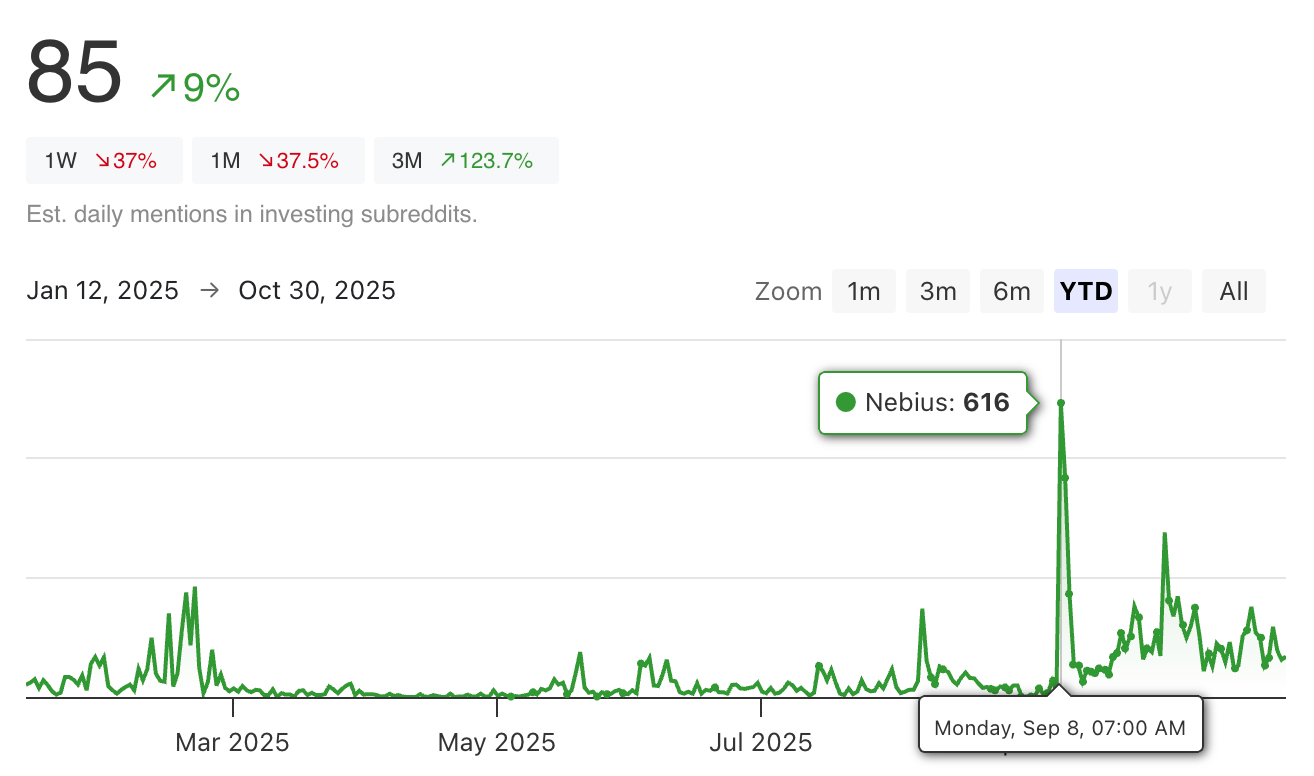Set chart zoom to 3m
The image size is (1314, 776).
[x=938, y=291]
